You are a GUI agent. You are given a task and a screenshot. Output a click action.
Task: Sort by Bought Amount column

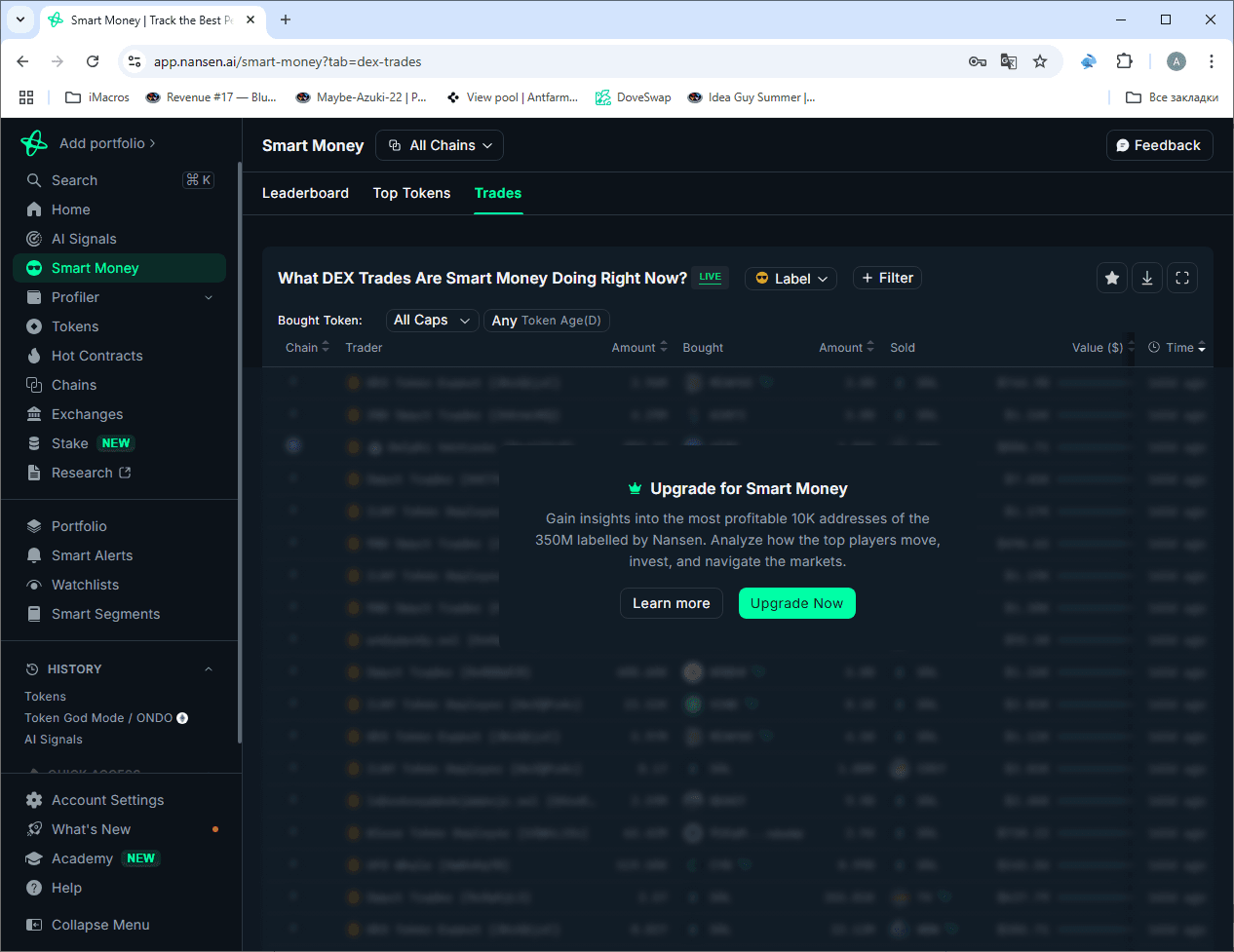(x=639, y=348)
